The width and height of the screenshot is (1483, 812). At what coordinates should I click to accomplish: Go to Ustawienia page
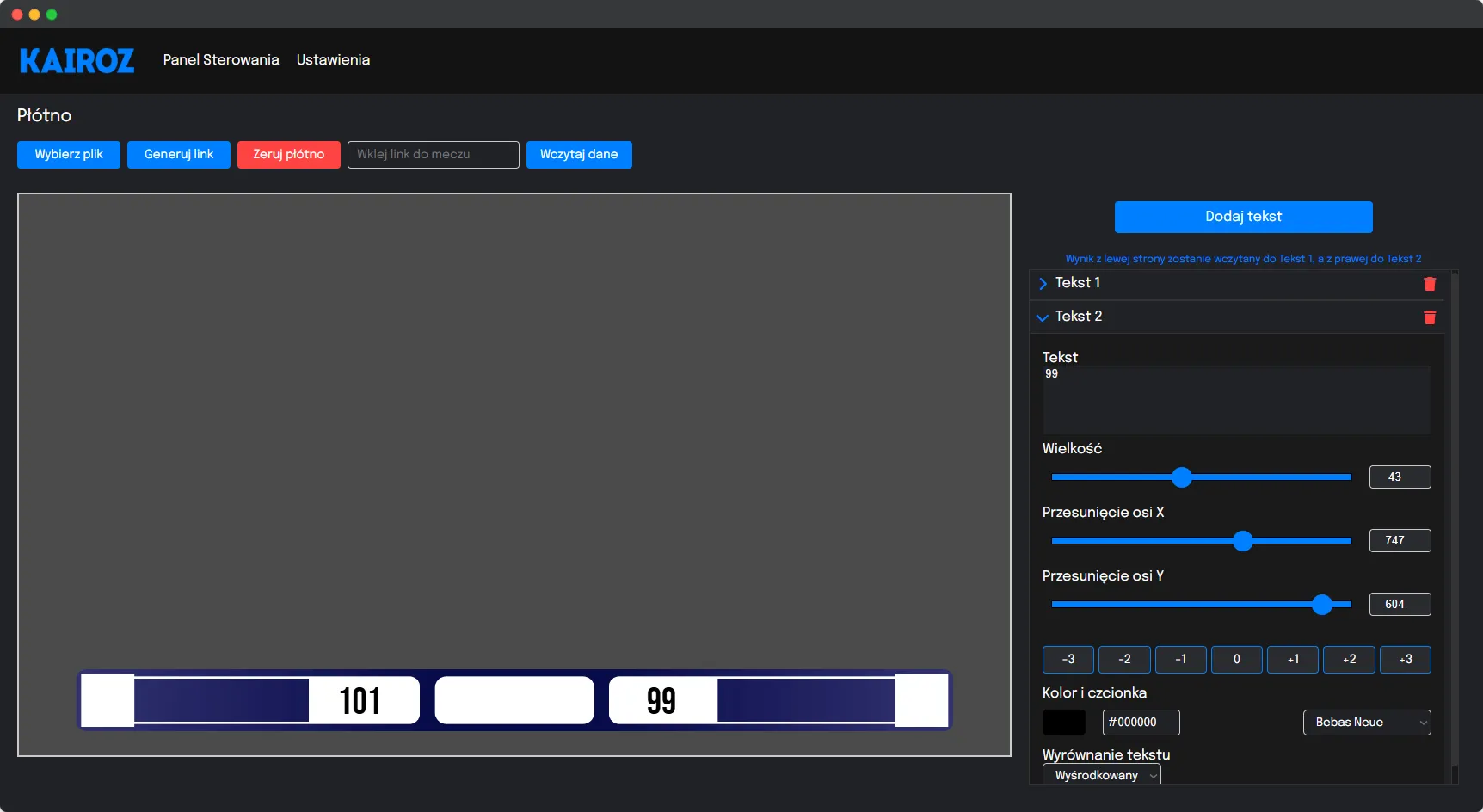pyautogui.click(x=333, y=60)
